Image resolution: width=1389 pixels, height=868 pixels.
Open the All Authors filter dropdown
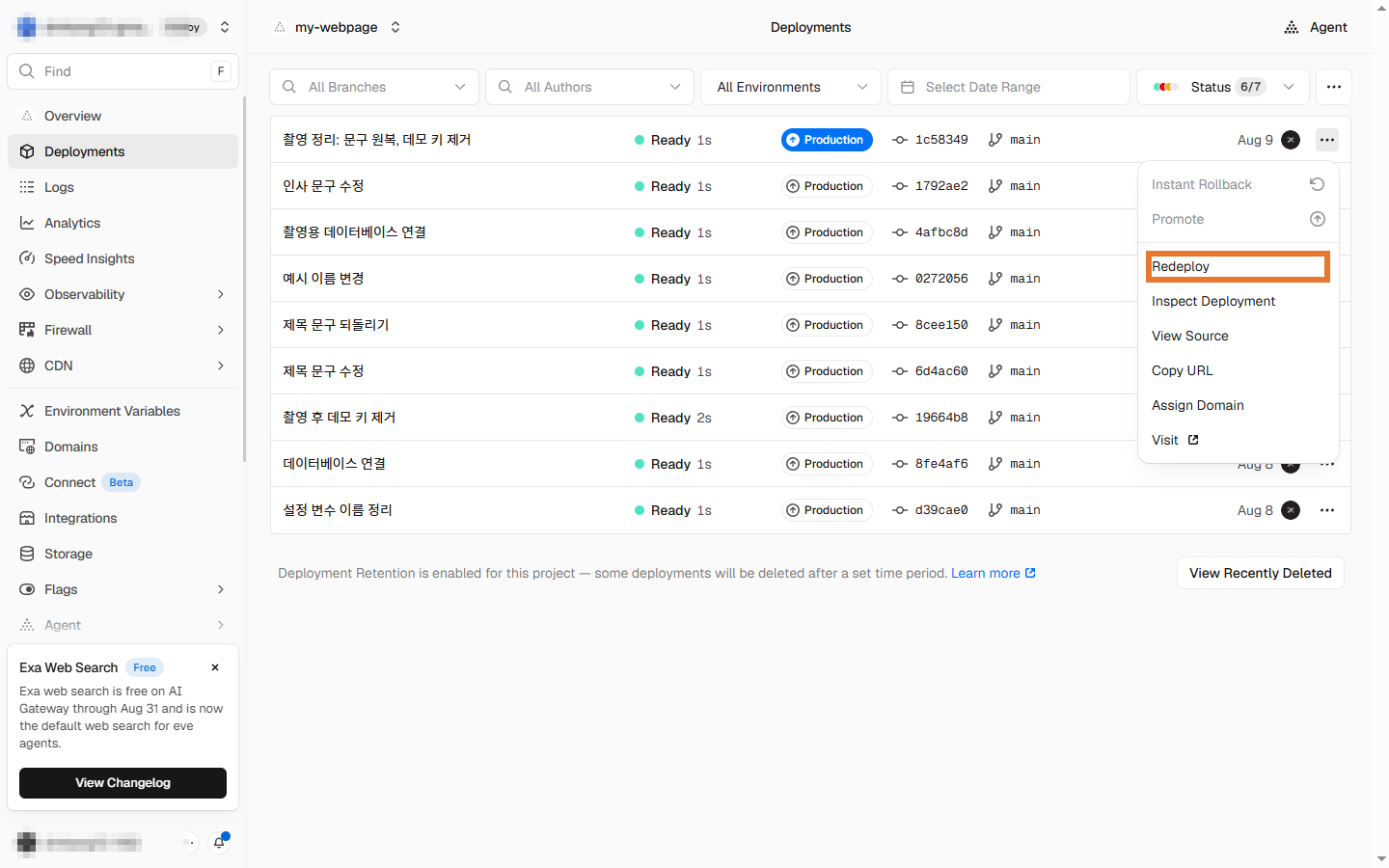click(x=589, y=87)
